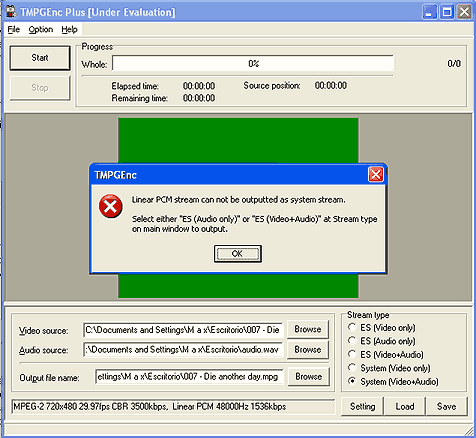Image resolution: width=476 pixels, height=438 pixels.
Task: Confirm the error dialog with OK
Action: click(x=237, y=254)
